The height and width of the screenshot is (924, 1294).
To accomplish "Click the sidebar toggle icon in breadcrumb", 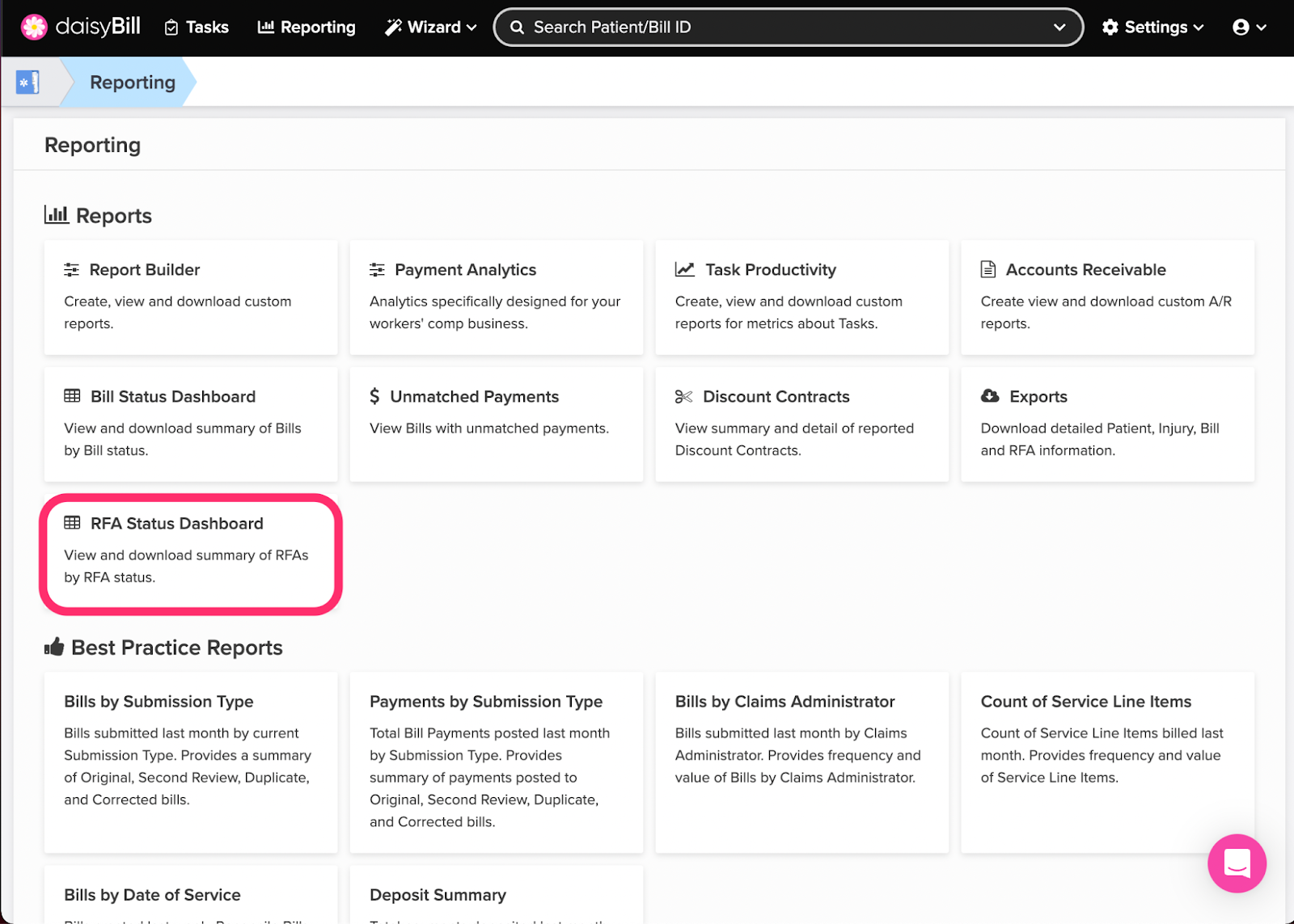I will click(x=27, y=82).
